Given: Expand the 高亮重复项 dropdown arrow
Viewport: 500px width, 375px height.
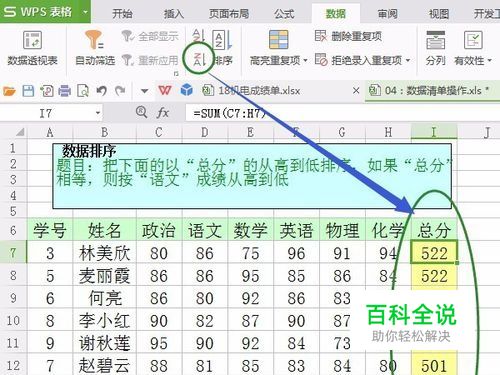Looking at the screenshot, I should (x=305, y=61).
